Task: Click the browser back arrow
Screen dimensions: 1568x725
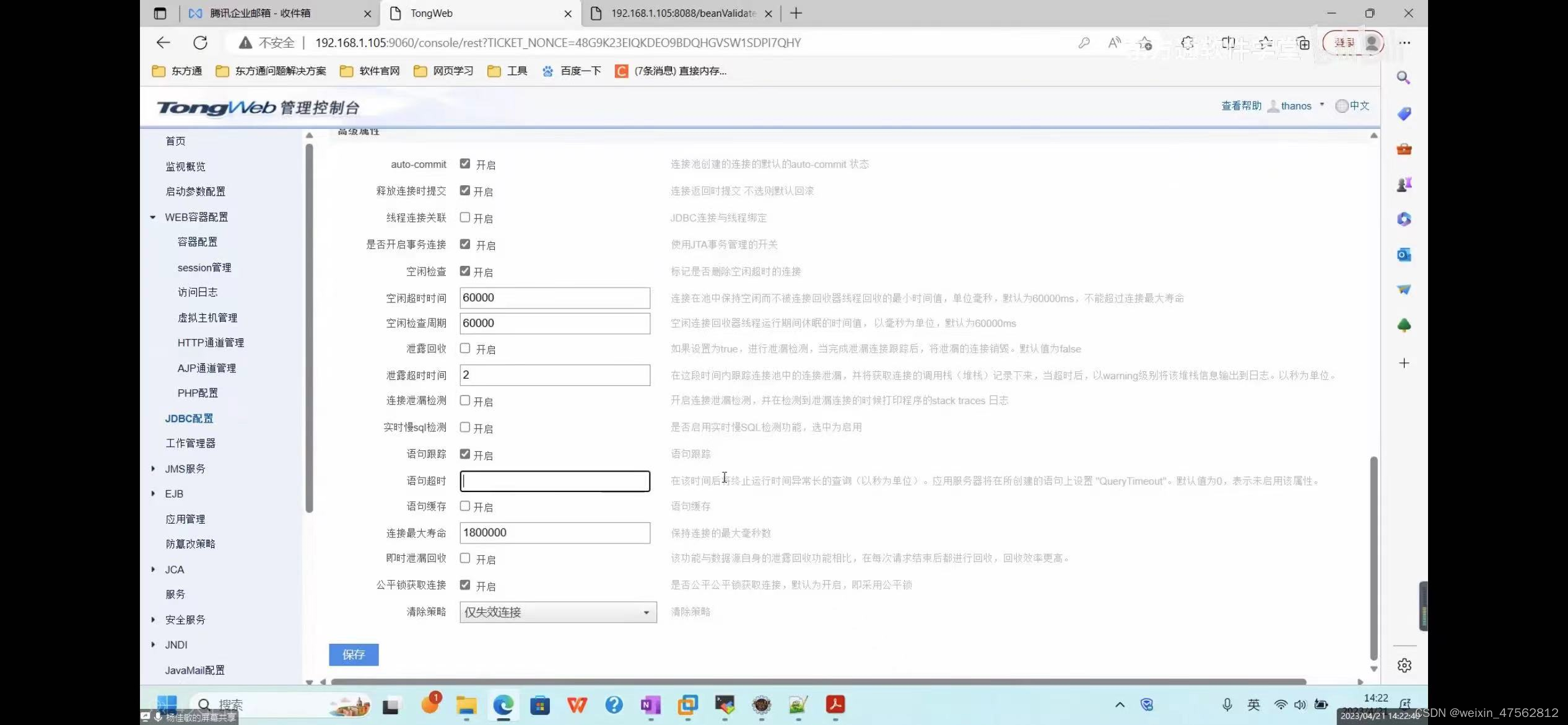Action: tap(163, 43)
